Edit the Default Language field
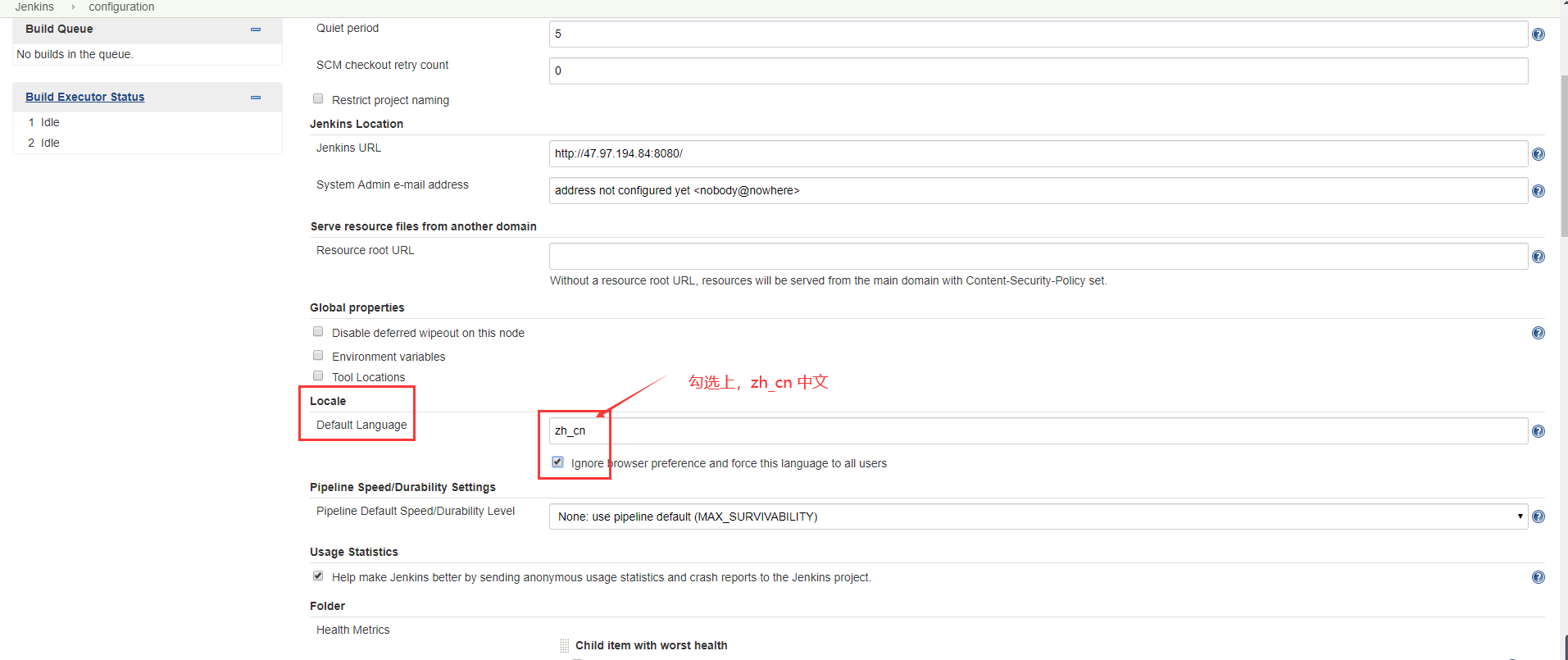 [x=1039, y=431]
